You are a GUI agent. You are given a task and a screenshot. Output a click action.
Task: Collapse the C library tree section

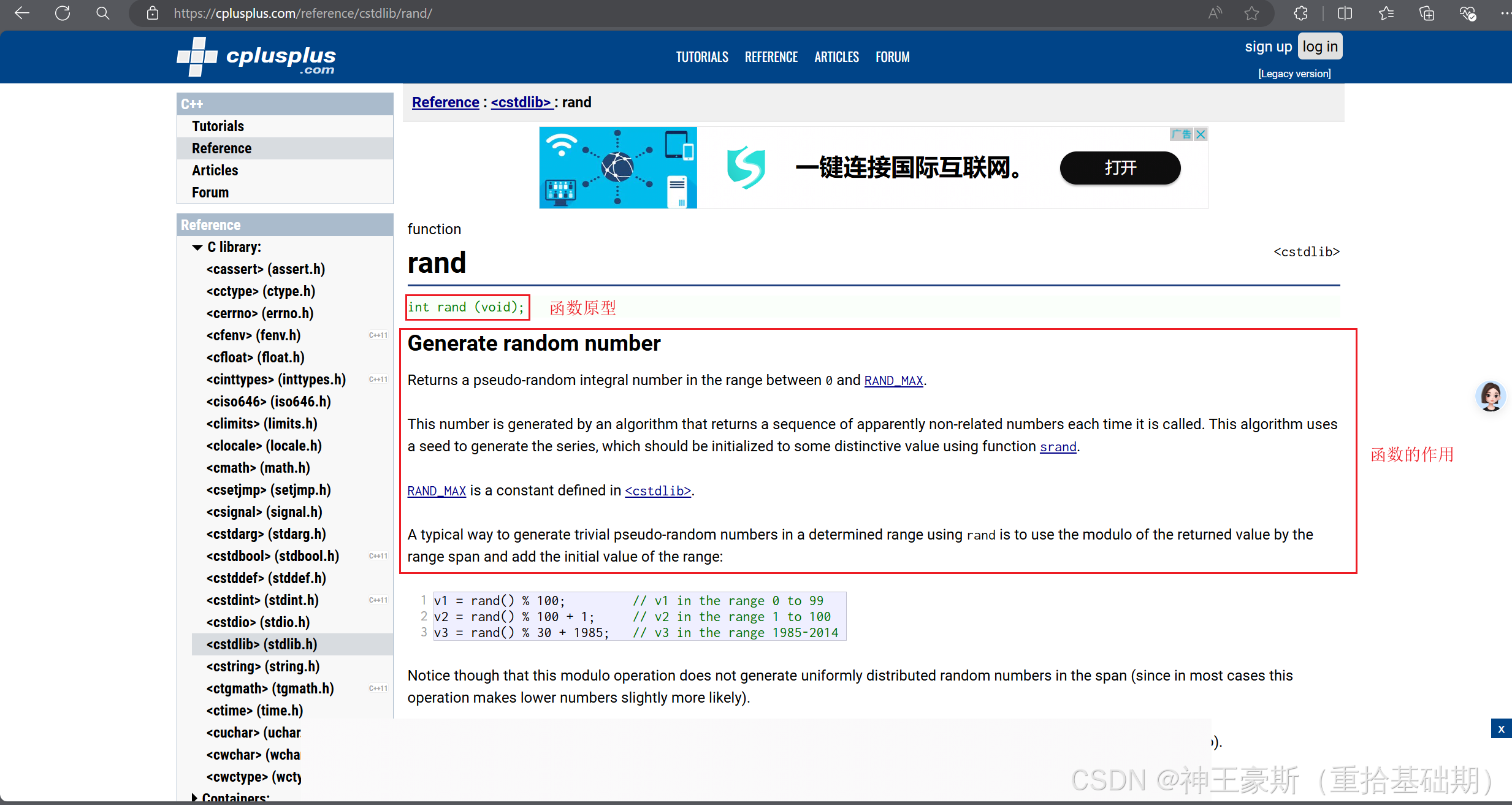197,248
